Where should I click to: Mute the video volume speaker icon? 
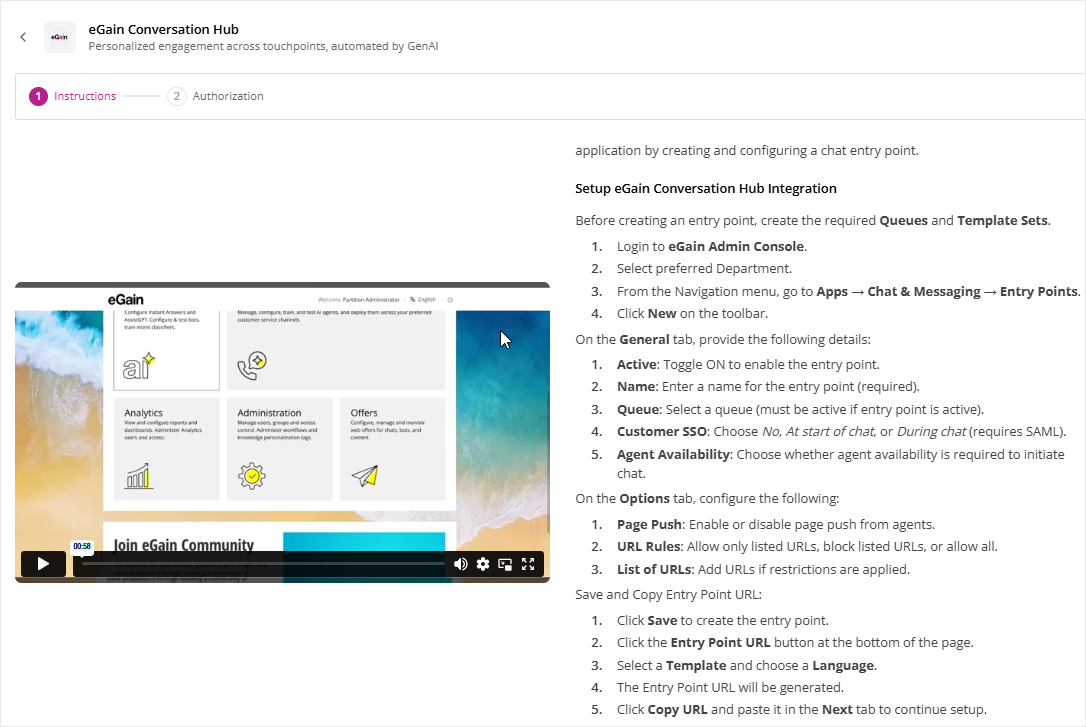coord(460,564)
